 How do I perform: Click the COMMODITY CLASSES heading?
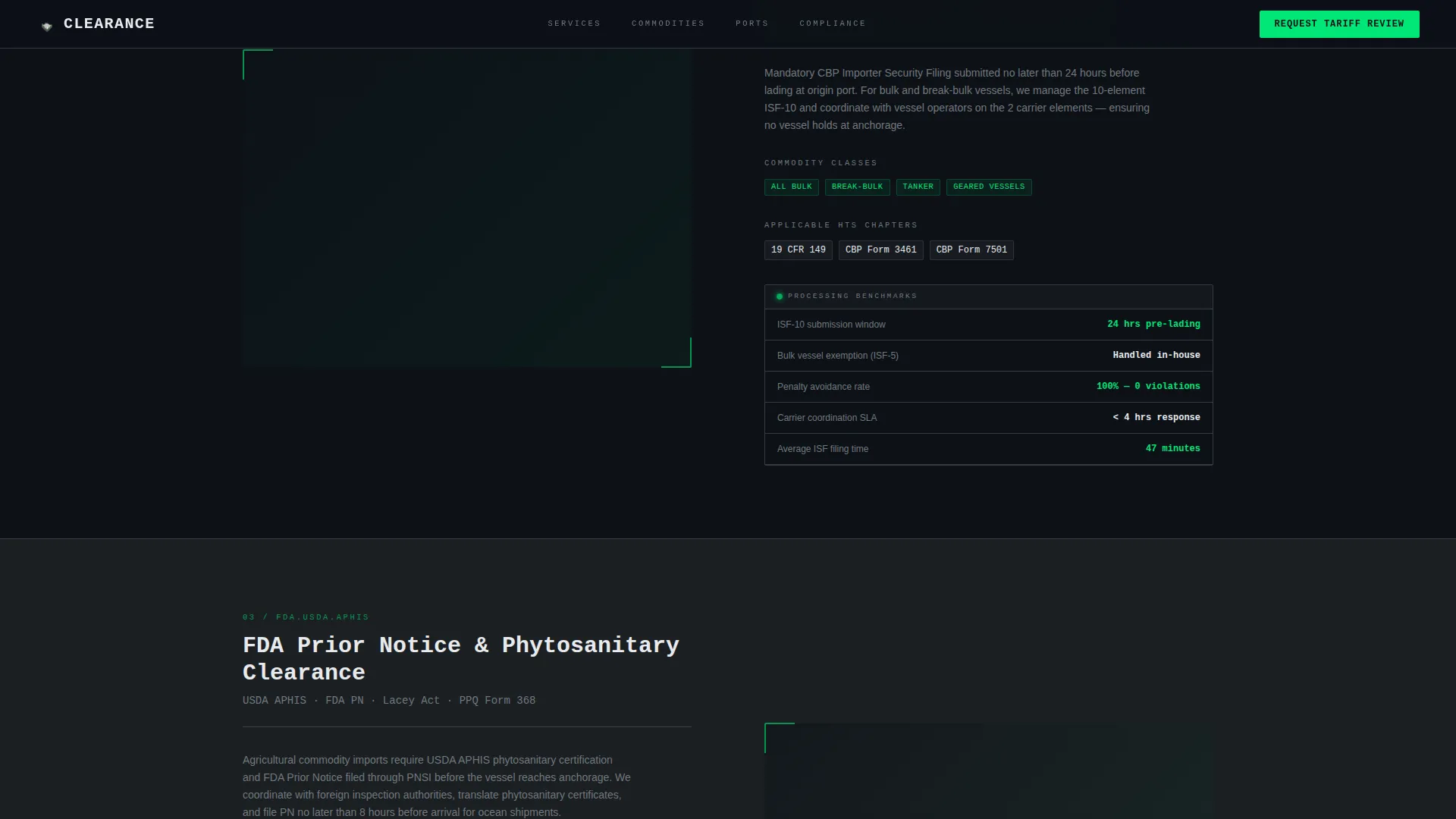pyautogui.click(x=821, y=163)
